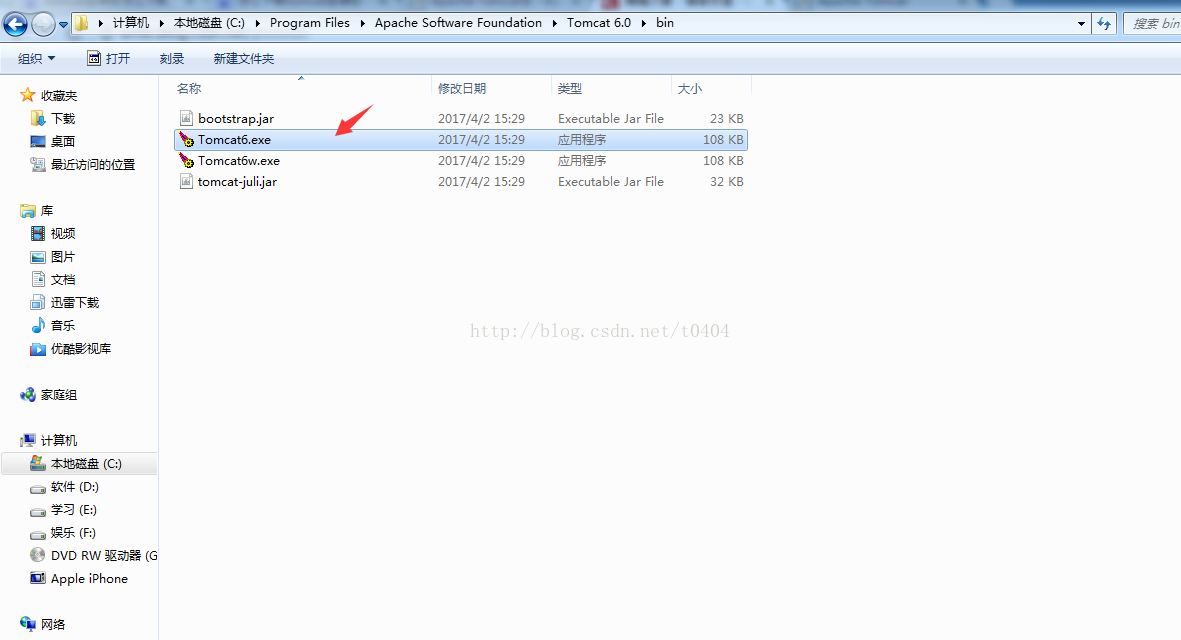Click 新建文件夹 in the toolbar
The height and width of the screenshot is (640, 1181).
tap(243, 59)
